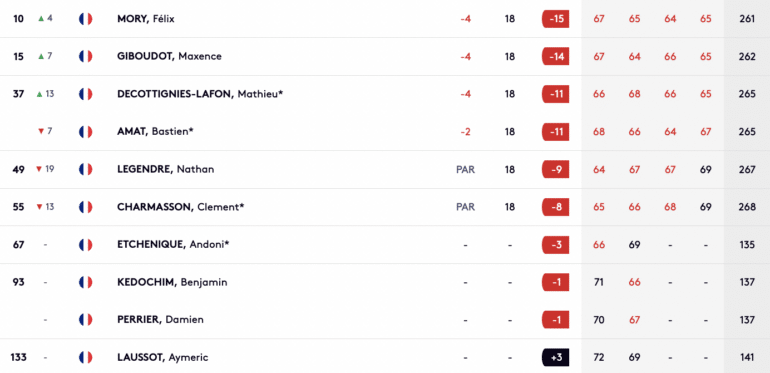Click the flag icon for LEGENDRE, Nathan
Screen dimensions: 770x373
[85, 169]
